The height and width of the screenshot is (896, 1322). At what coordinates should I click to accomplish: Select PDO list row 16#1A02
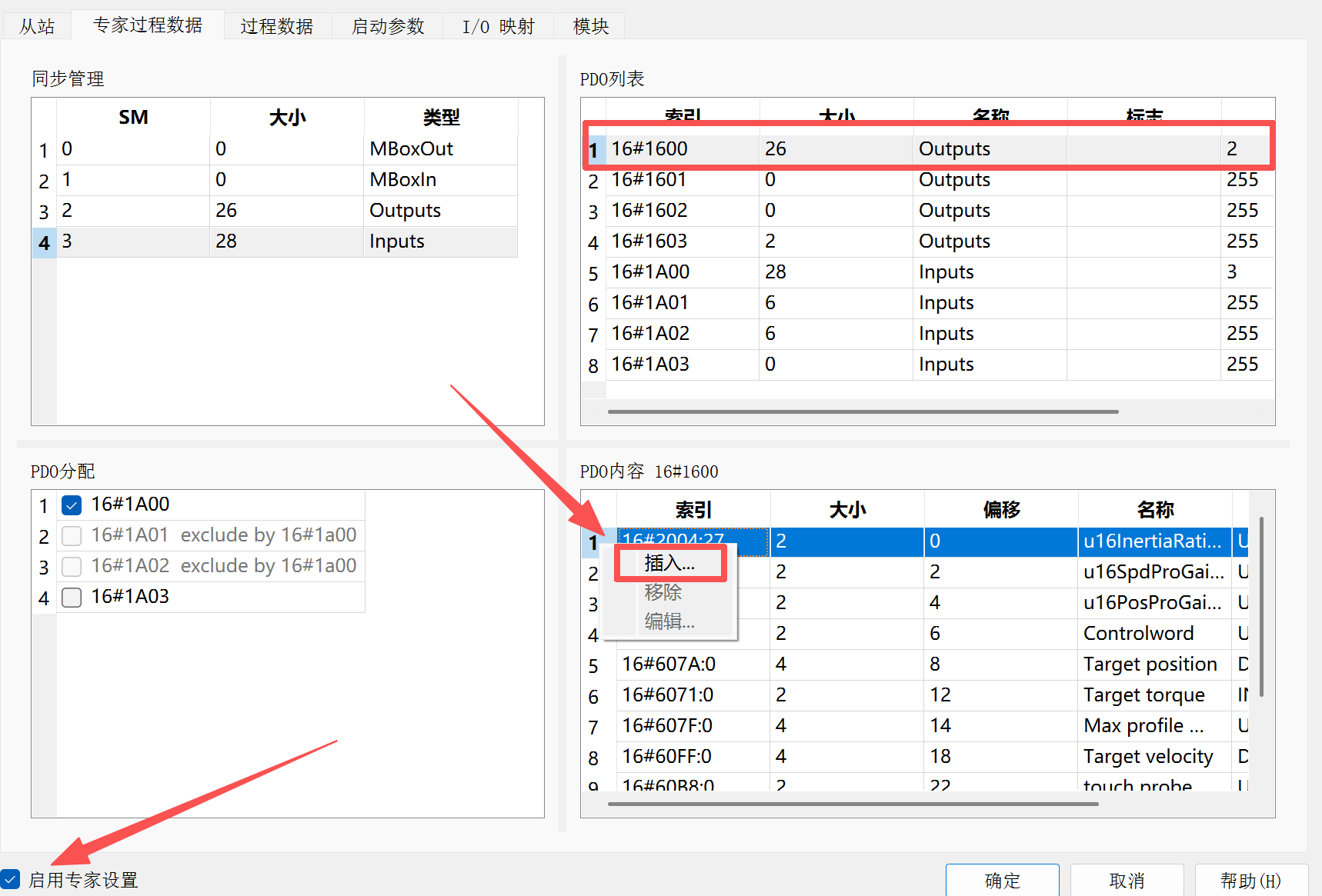click(940, 334)
